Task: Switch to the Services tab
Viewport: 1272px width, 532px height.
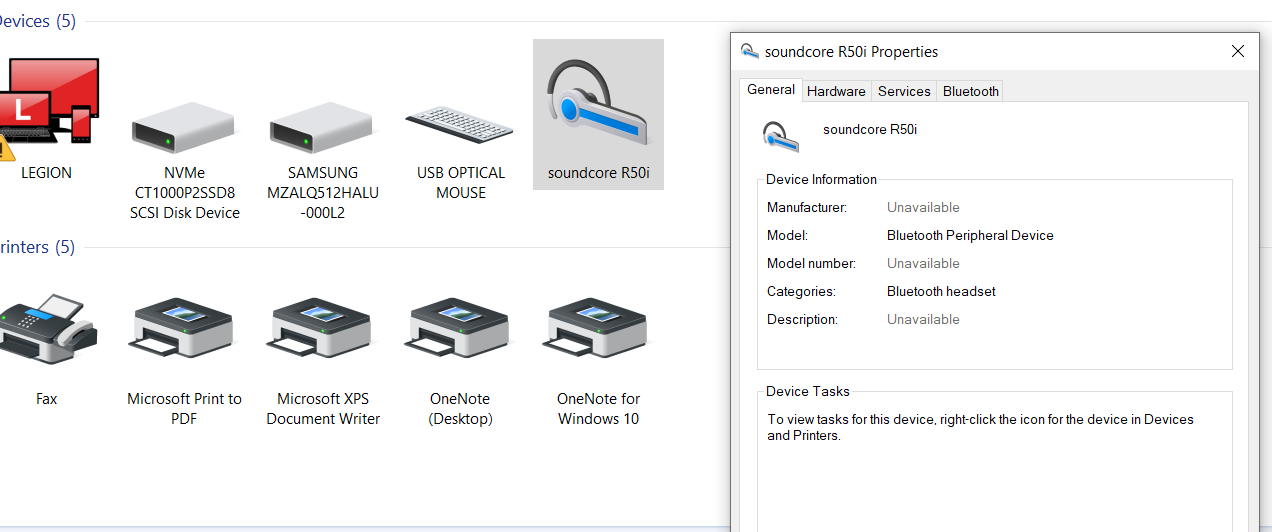Action: point(904,91)
